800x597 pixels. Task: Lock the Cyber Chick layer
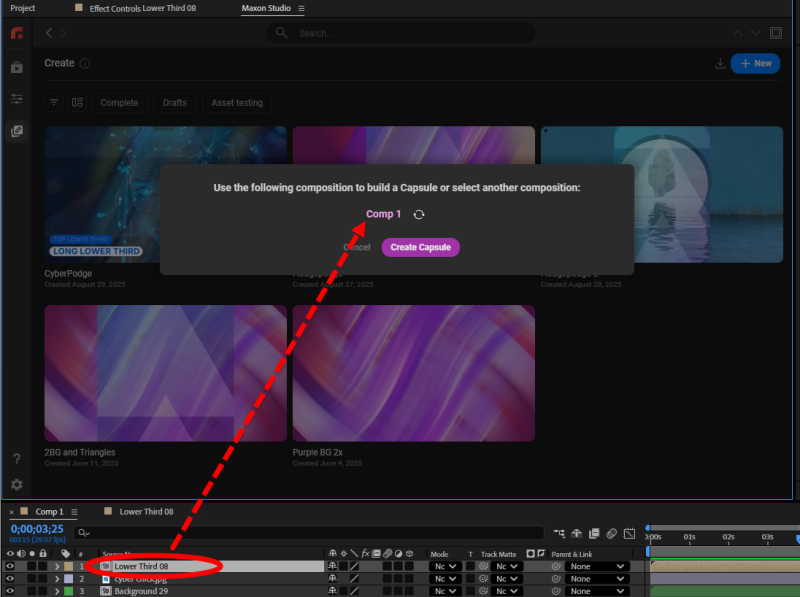tap(42, 578)
